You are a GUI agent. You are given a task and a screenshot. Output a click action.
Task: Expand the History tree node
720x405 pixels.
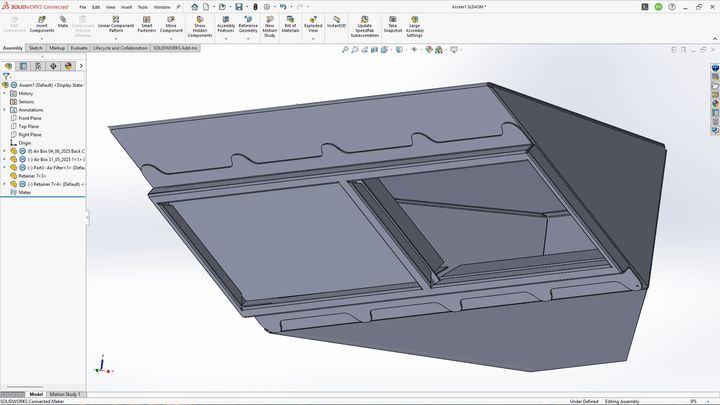(4, 93)
